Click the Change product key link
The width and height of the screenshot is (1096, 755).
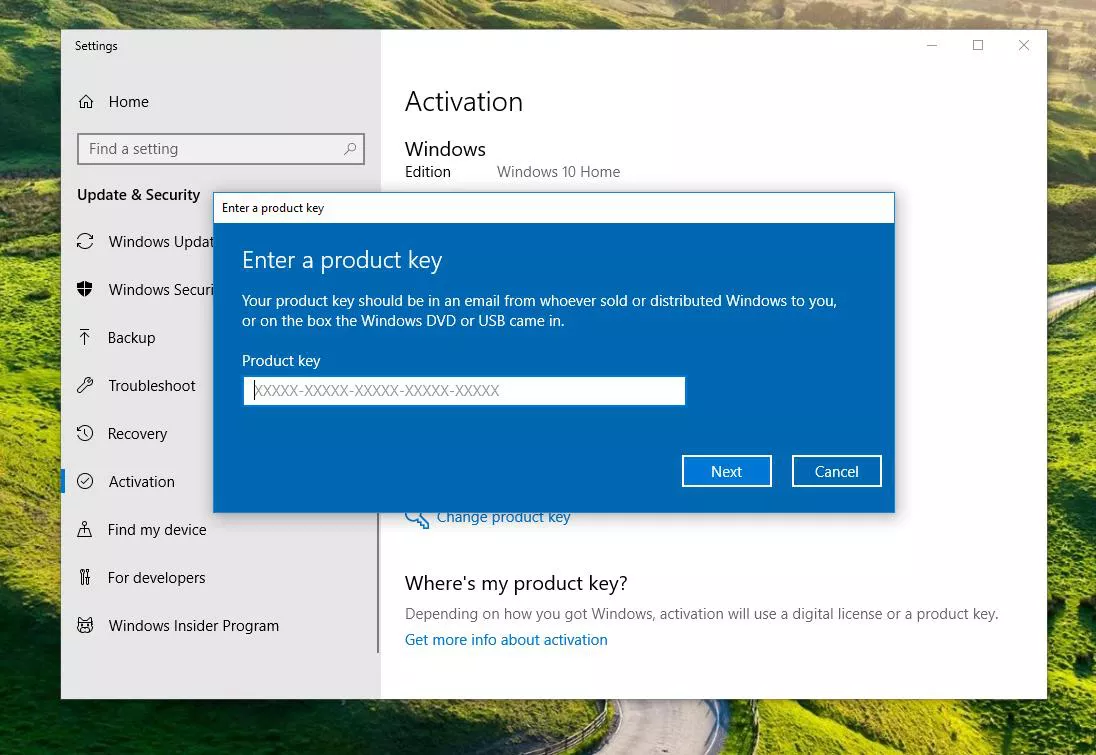coord(503,516)
